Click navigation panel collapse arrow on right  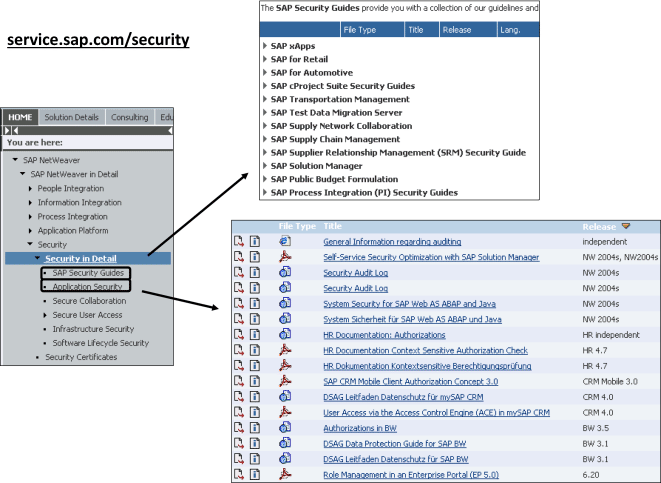pos(169,131)
